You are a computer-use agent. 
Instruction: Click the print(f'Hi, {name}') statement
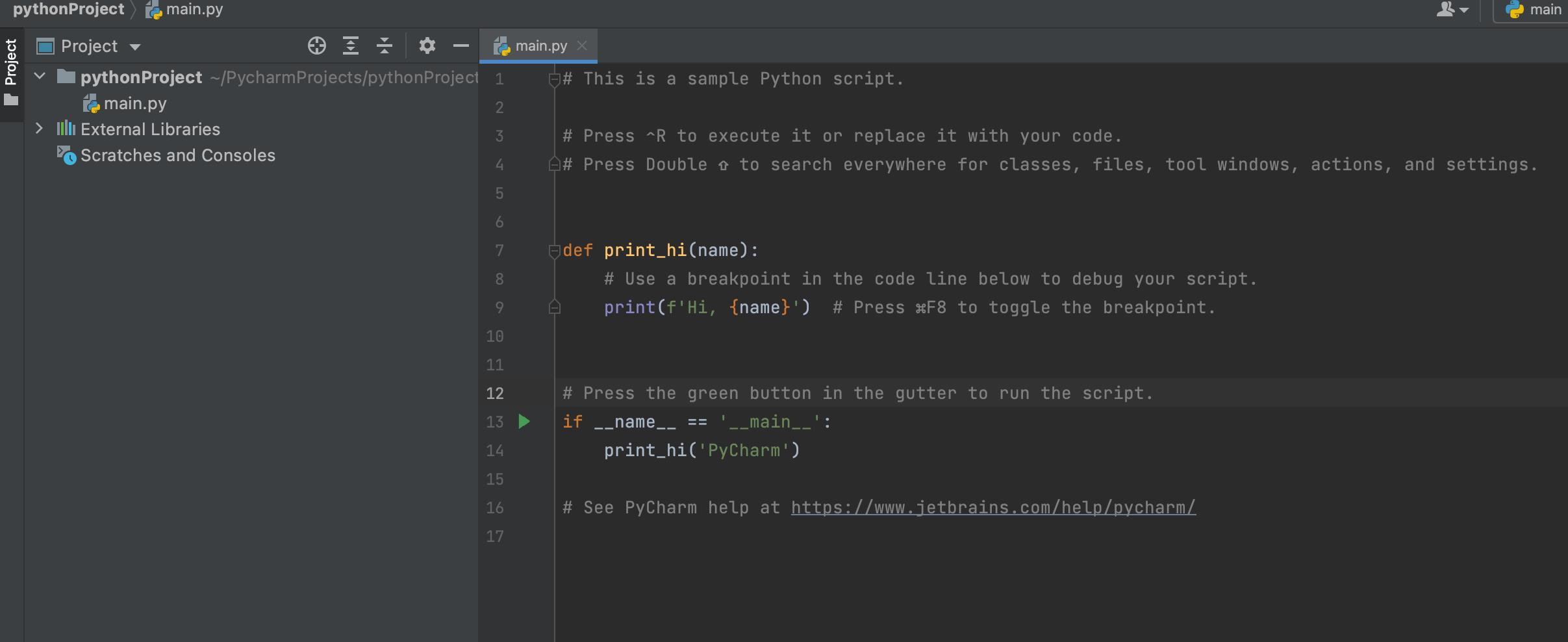(707, 307)
